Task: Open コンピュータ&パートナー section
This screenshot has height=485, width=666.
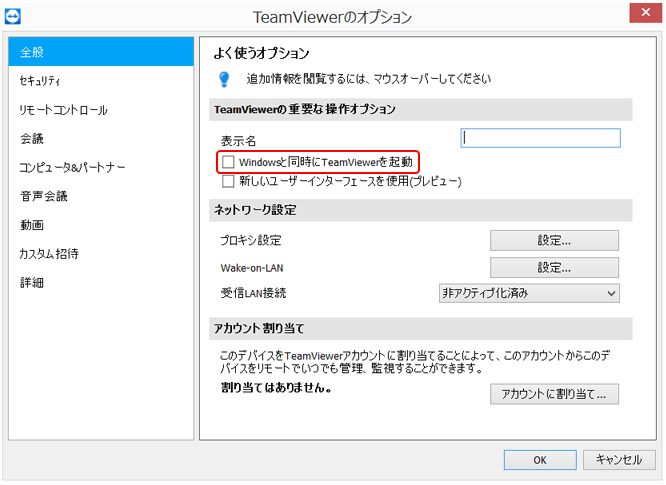Action: tap(100, 167)
